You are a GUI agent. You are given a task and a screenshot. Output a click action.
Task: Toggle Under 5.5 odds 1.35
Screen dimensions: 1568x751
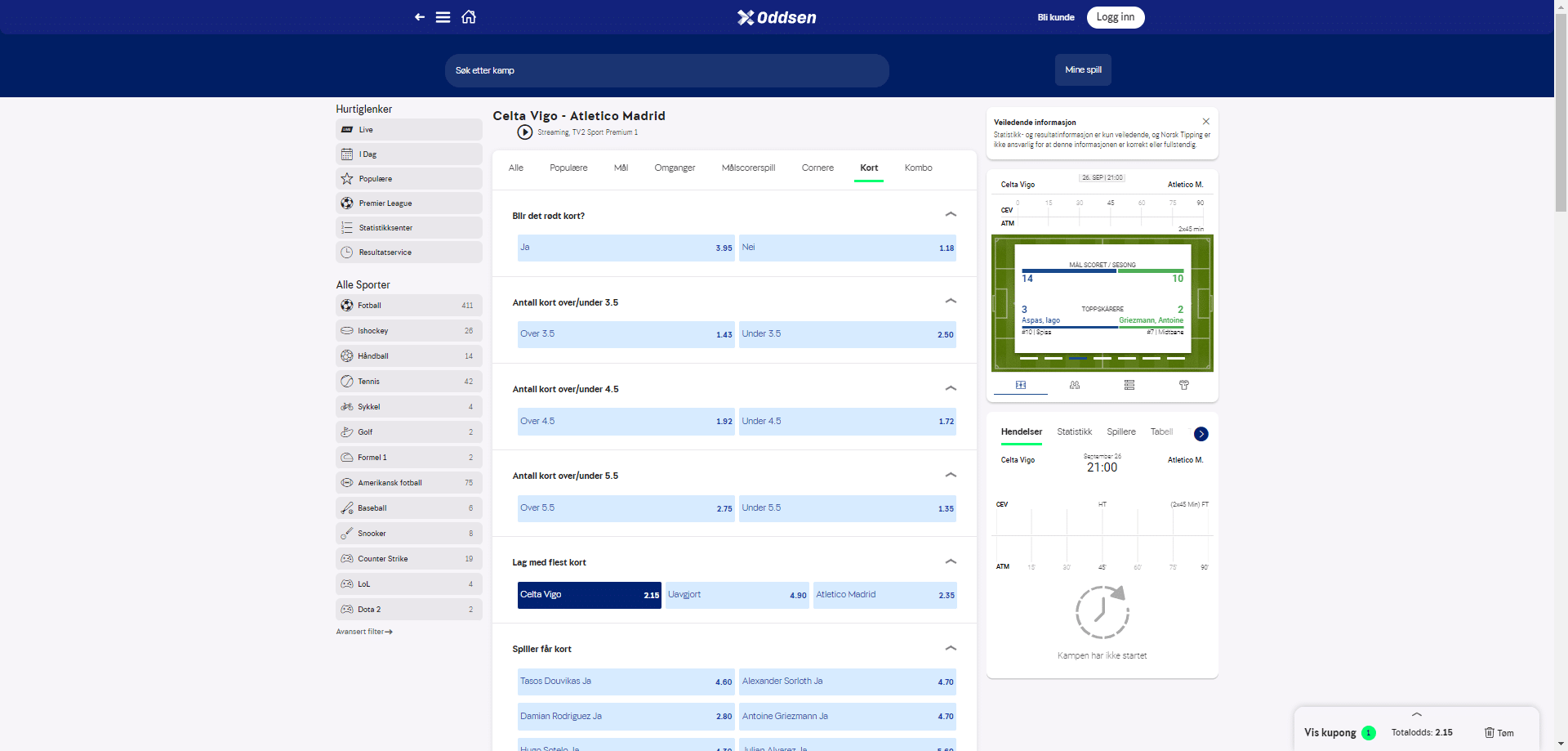coord(848,508)
